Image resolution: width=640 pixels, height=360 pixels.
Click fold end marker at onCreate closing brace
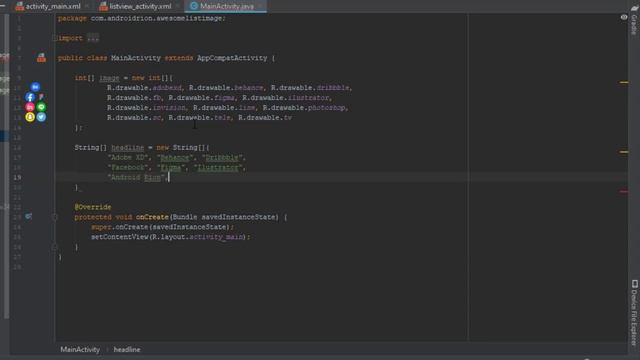(x=54, y=247)
